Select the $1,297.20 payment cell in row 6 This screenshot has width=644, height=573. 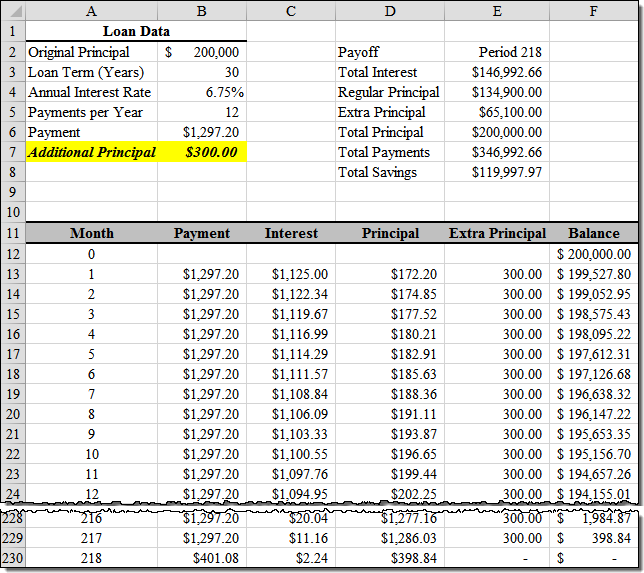(x=202, y=132)
